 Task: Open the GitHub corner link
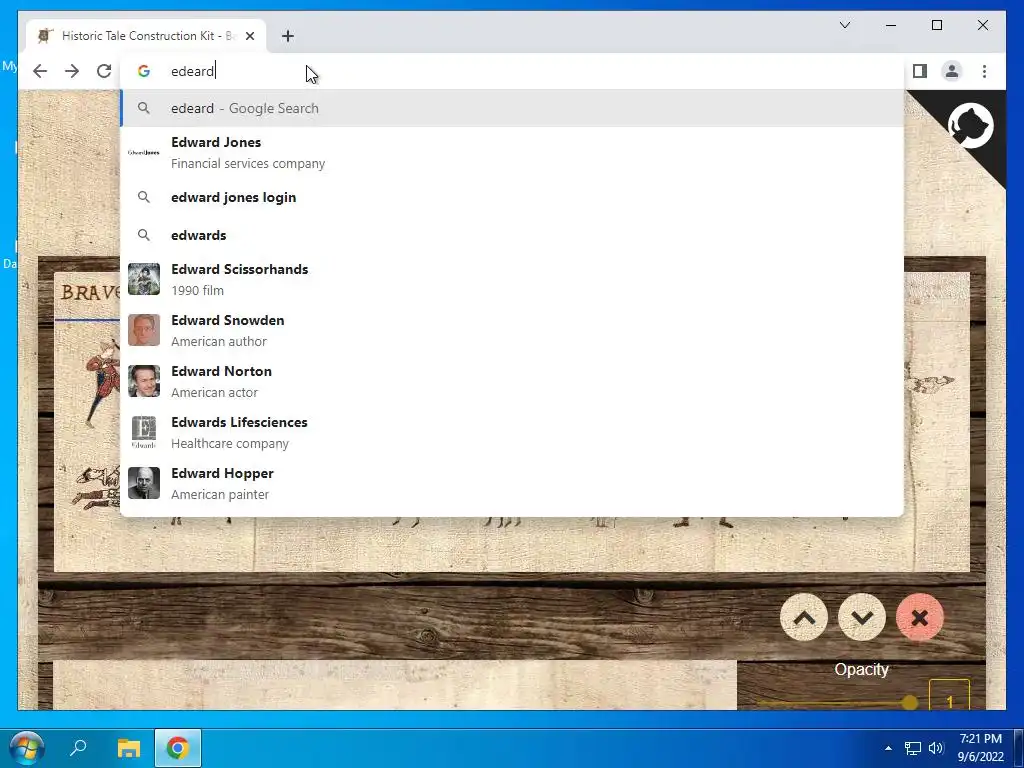click(x=970, y=125)
